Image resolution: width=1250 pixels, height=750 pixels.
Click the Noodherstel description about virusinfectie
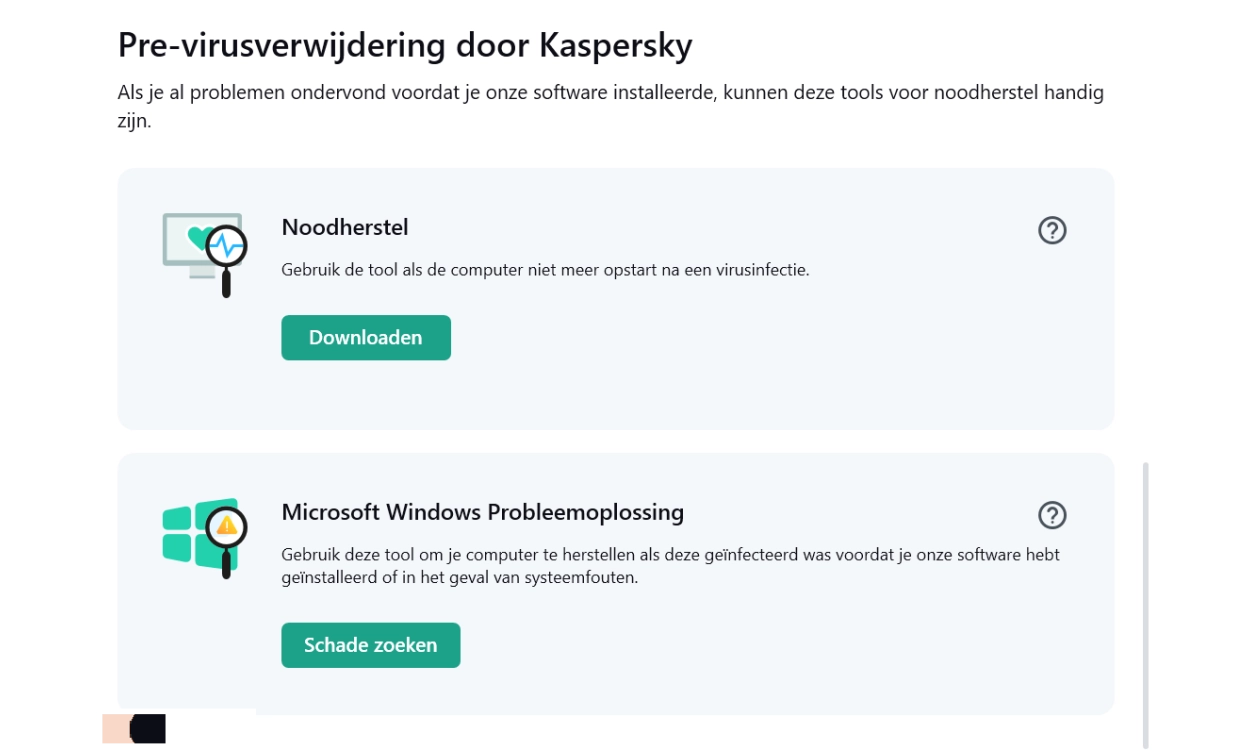(x=545, y=270)
